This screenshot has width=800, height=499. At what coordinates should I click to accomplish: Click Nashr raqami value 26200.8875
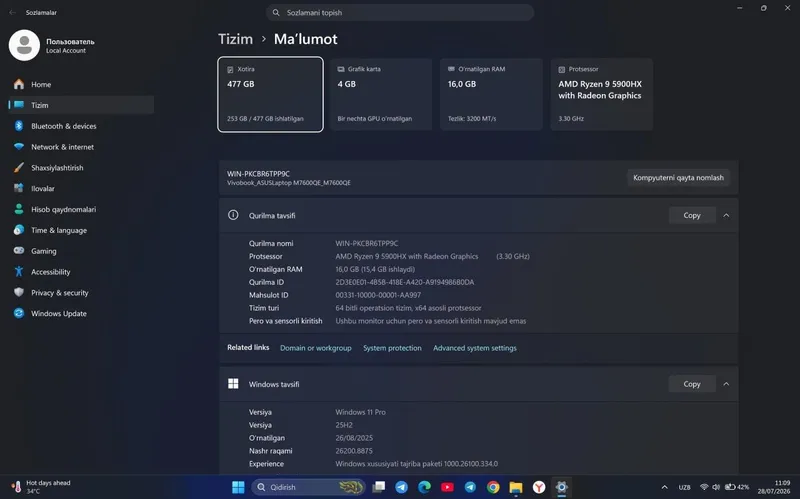354,451
